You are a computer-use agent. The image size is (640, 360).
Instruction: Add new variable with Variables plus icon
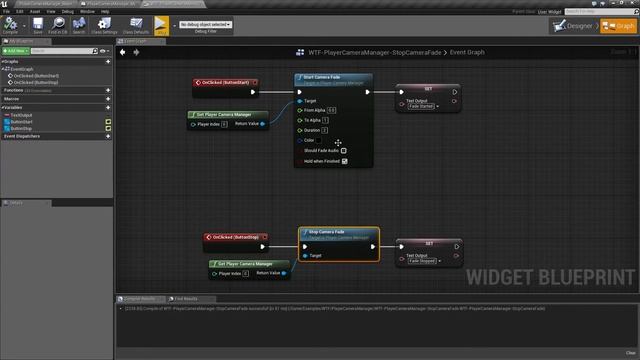point(108,107)
